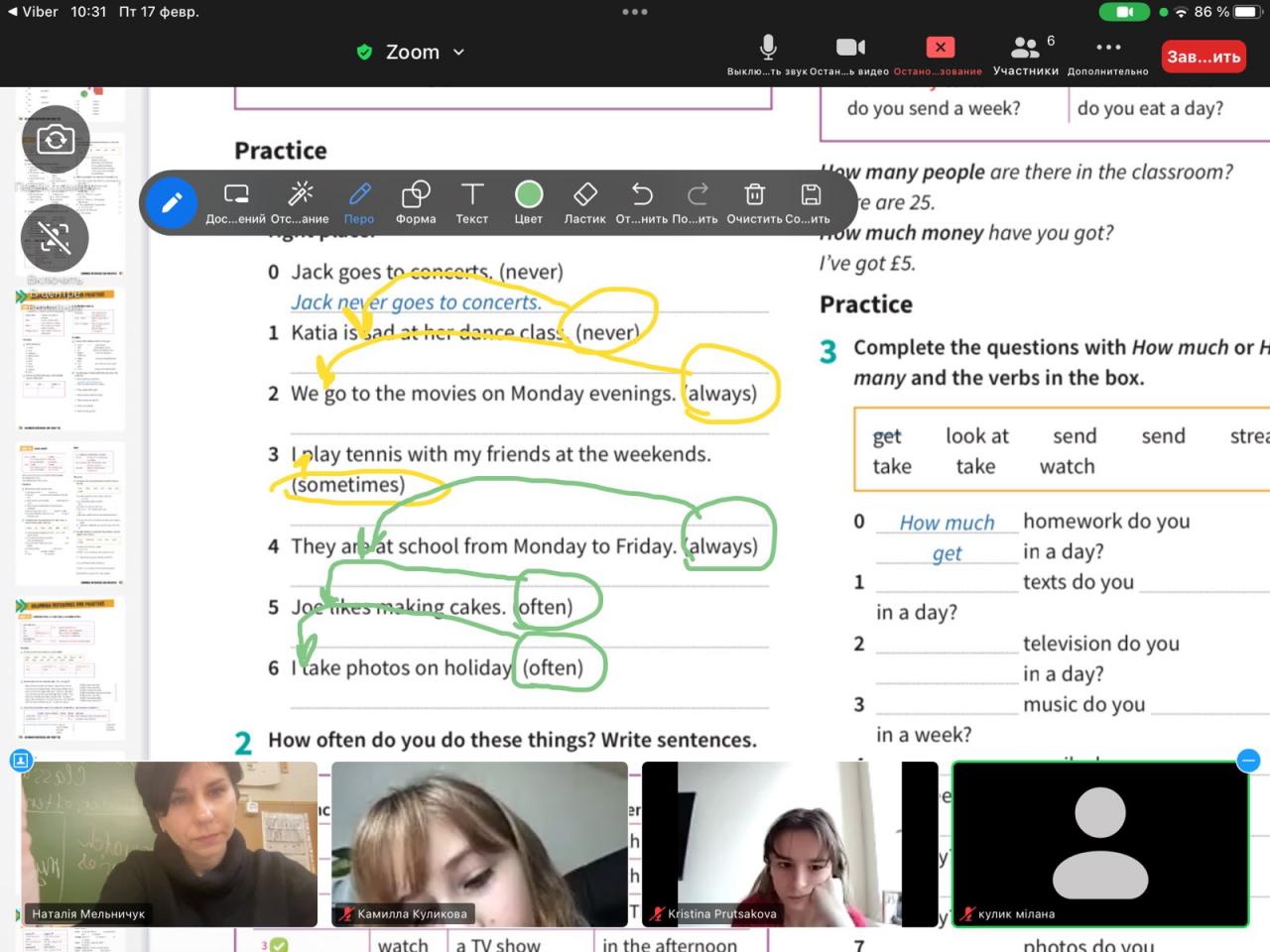Collapse the video strip with blue minus button

pos(1248,761)
